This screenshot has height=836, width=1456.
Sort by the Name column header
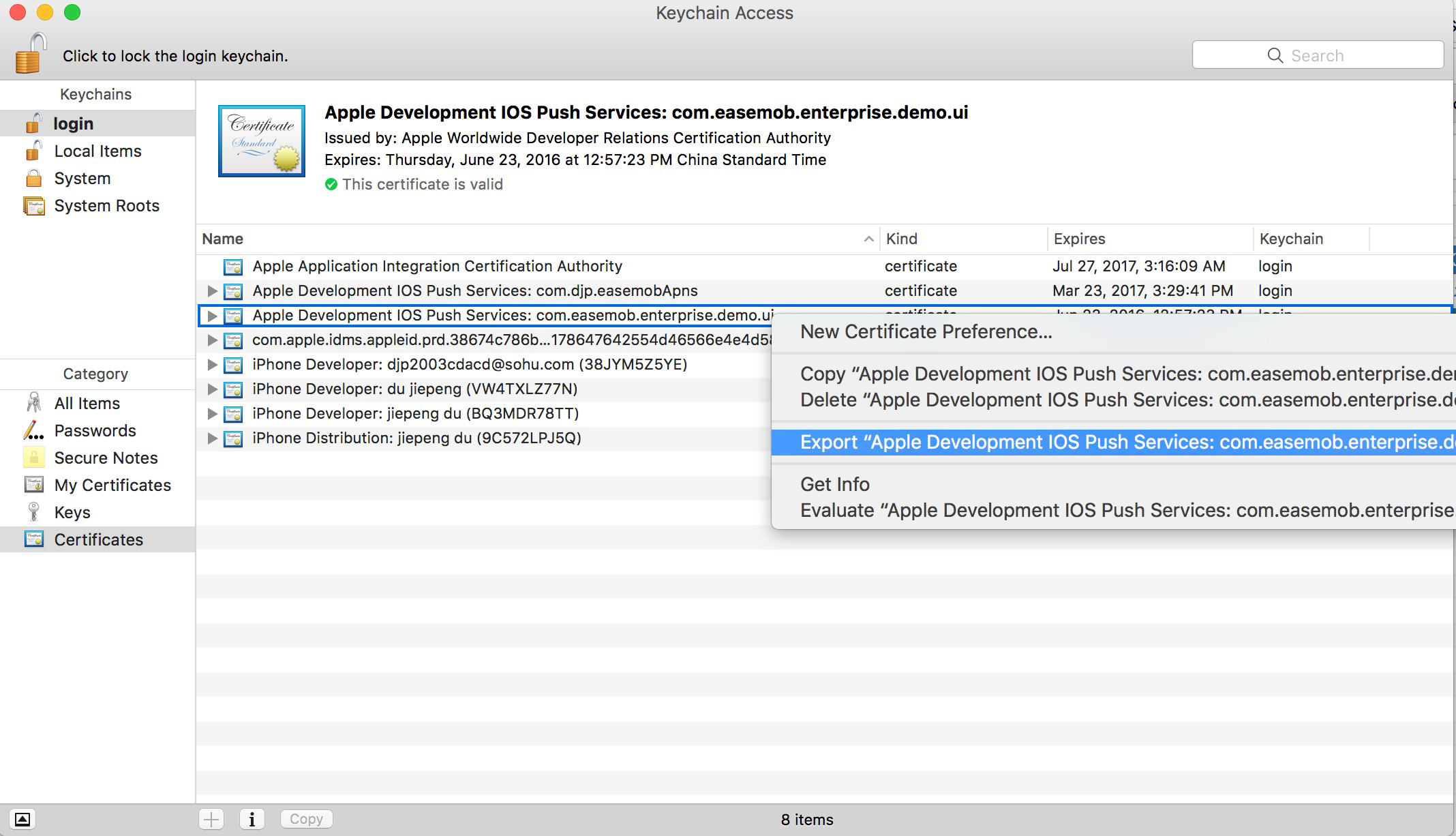tap(537, 239)
